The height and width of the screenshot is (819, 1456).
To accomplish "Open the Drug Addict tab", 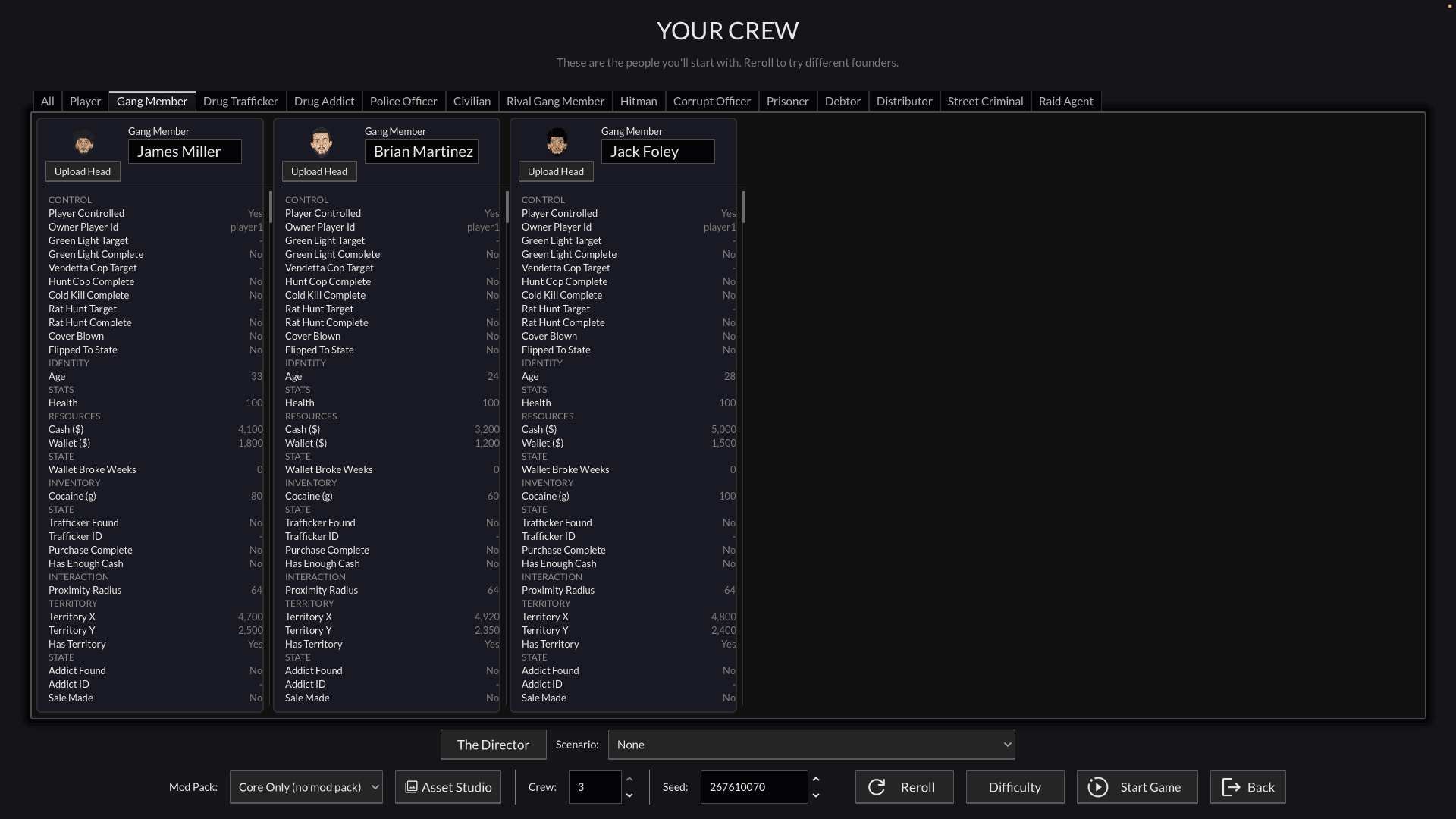I will tap(324, 101).
